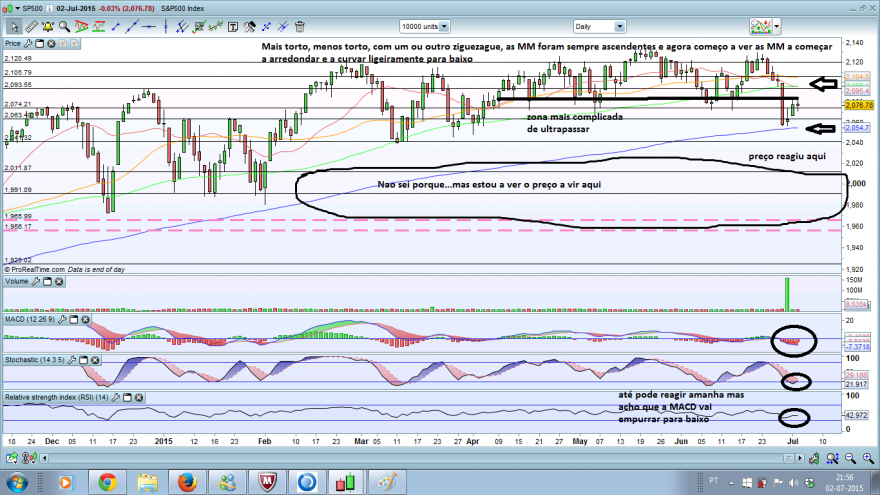Viewport: 880px width, 495px height.
Task: Maximize the Volume panel
Action: pyautogui.click(x=47, y=281)
